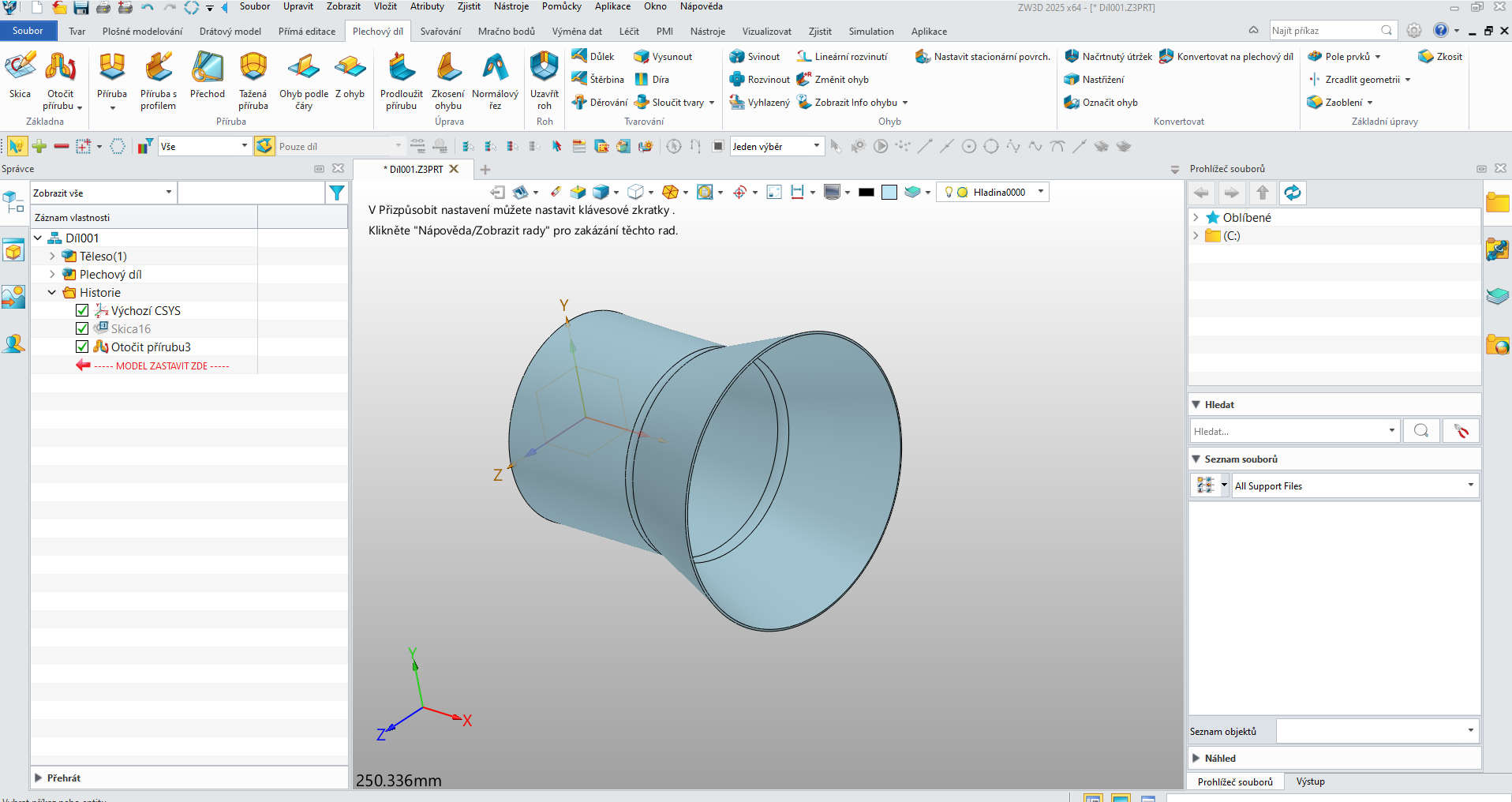This screenshot has width=1512, height=802.
Task: Activate Uzavřít roh tool
Action: pyautogui.click(x=545, y=81)
